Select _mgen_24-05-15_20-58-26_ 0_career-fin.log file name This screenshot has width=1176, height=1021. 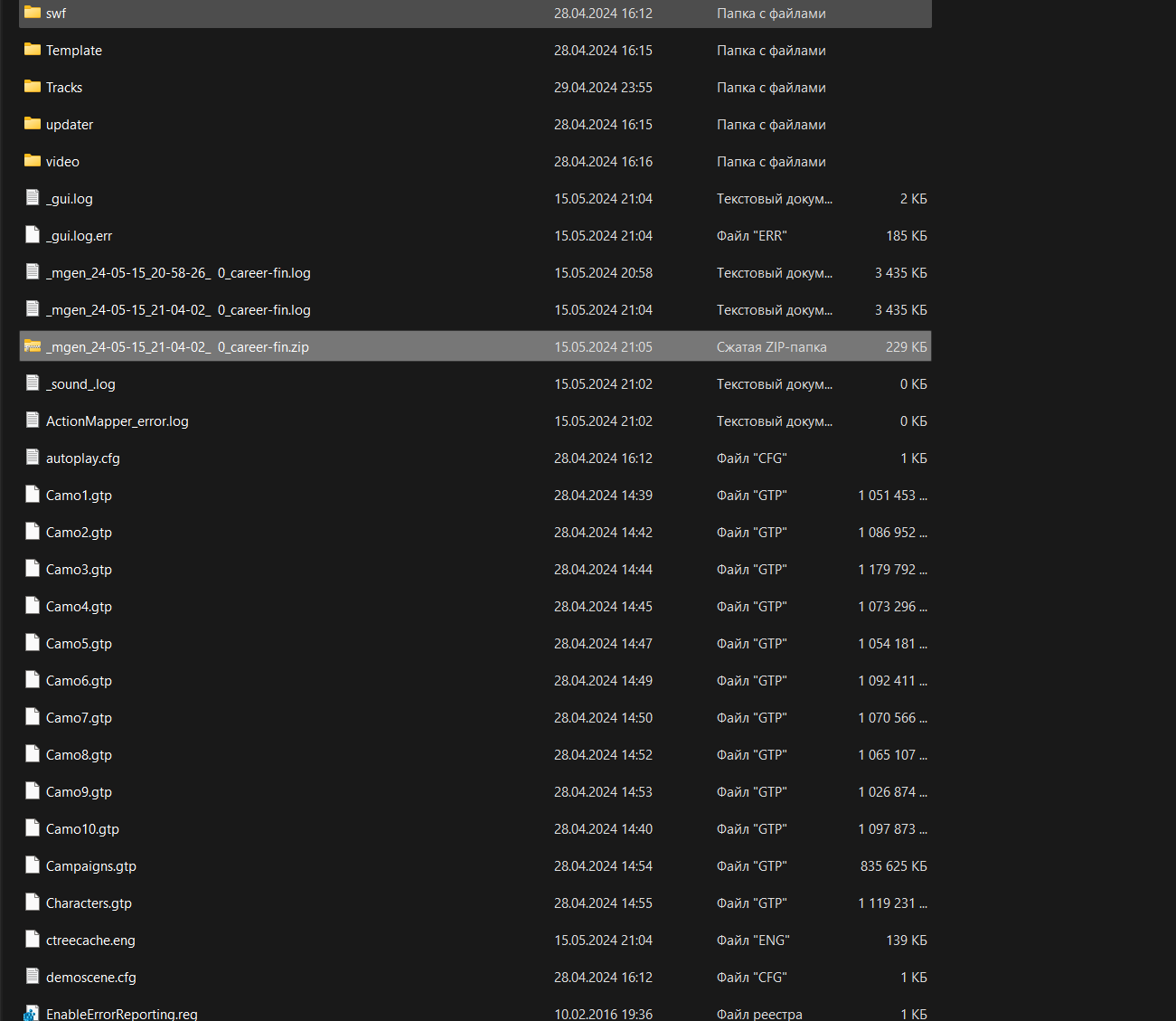178,273
